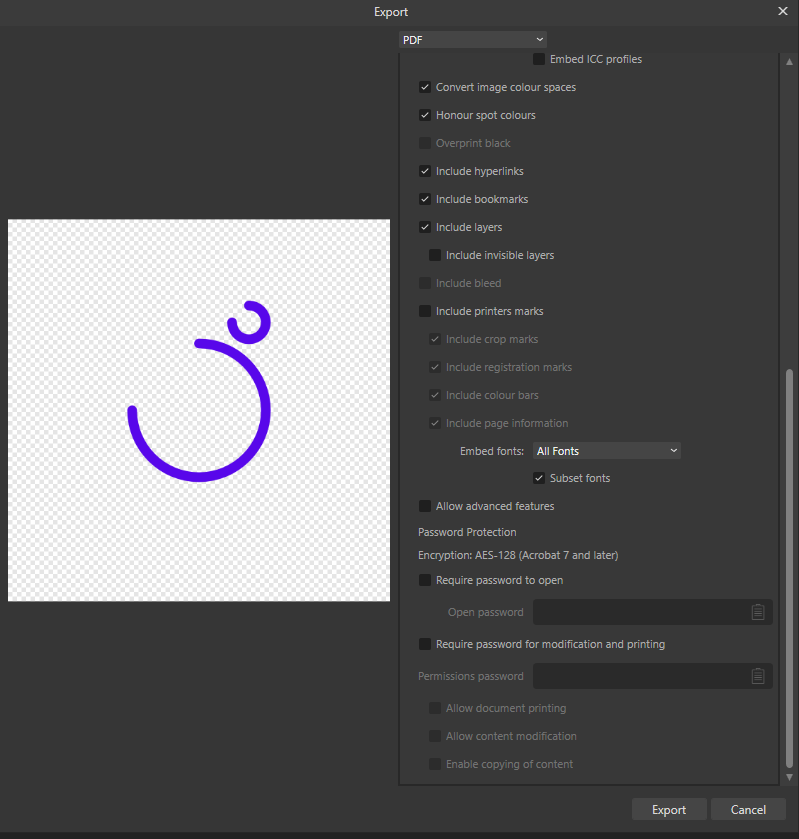Check Include printers marks
Screen dimensions: 799x839
pyautogui.click(x=425, y=311)
